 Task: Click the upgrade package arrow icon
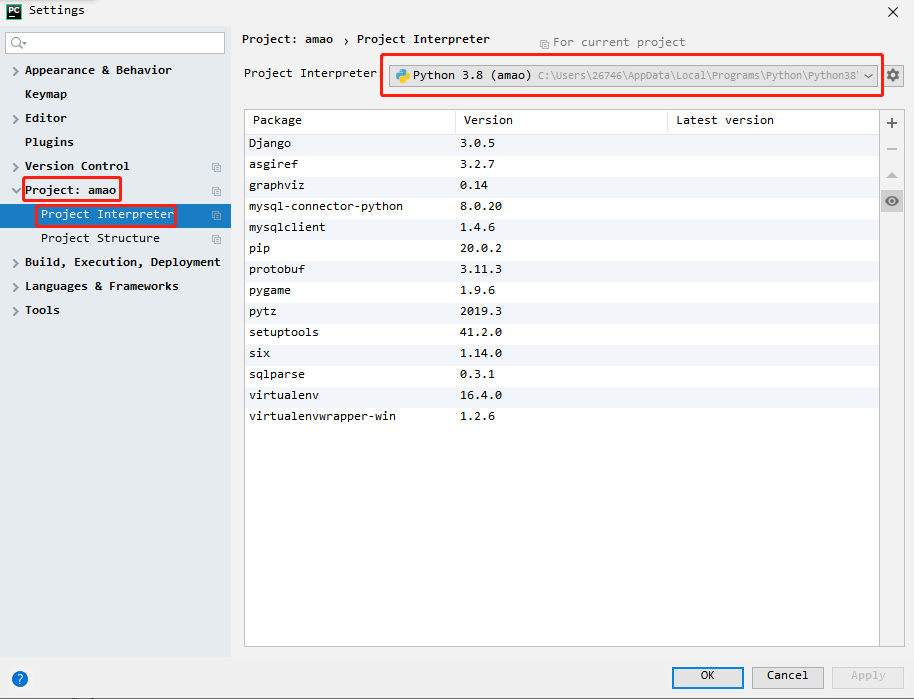pos(891,175)
